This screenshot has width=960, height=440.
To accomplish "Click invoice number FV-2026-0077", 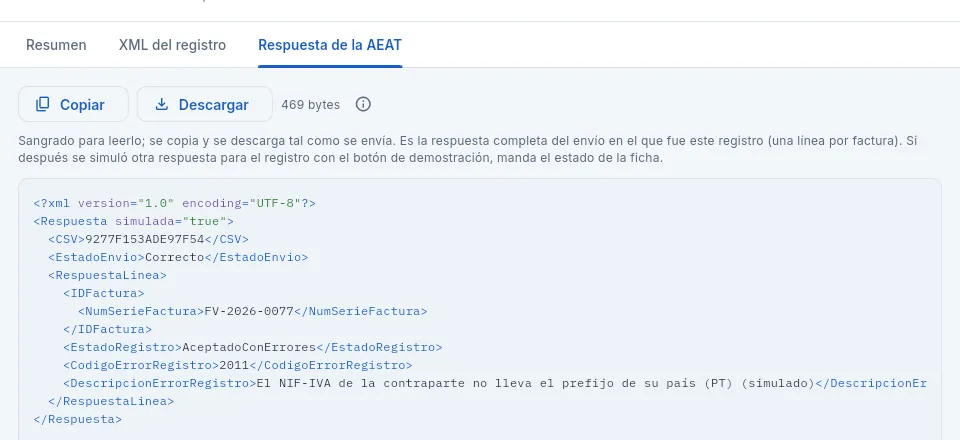I will pyautogui.click(x=249, y=311).
